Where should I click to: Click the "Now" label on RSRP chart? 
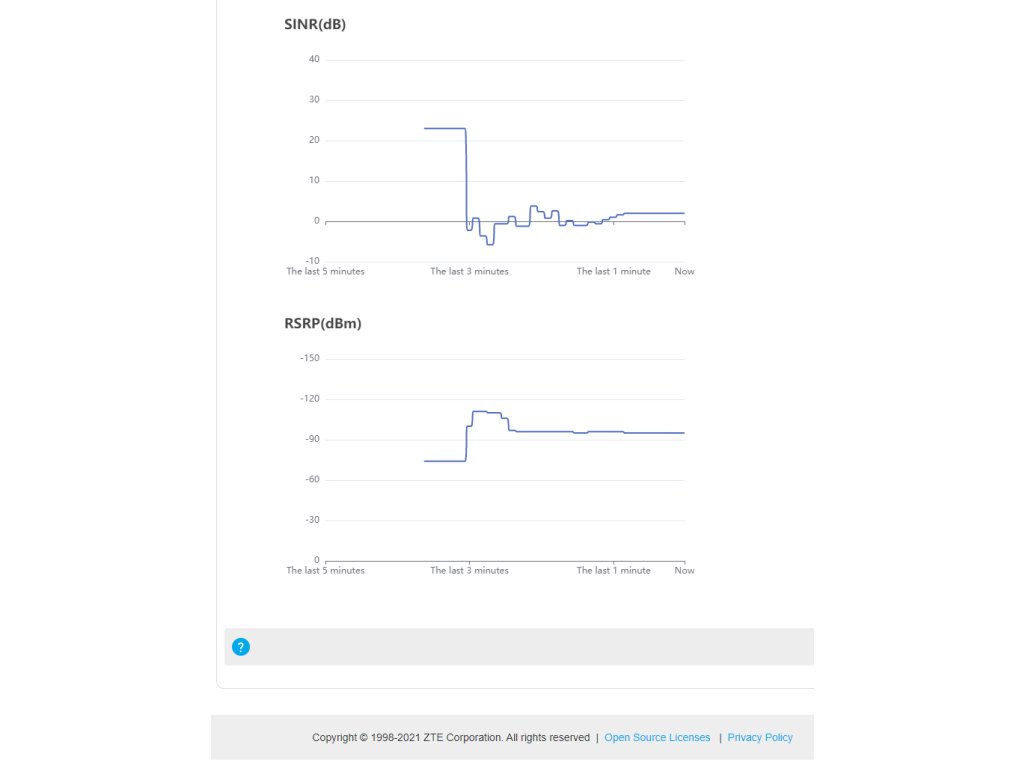684,571
